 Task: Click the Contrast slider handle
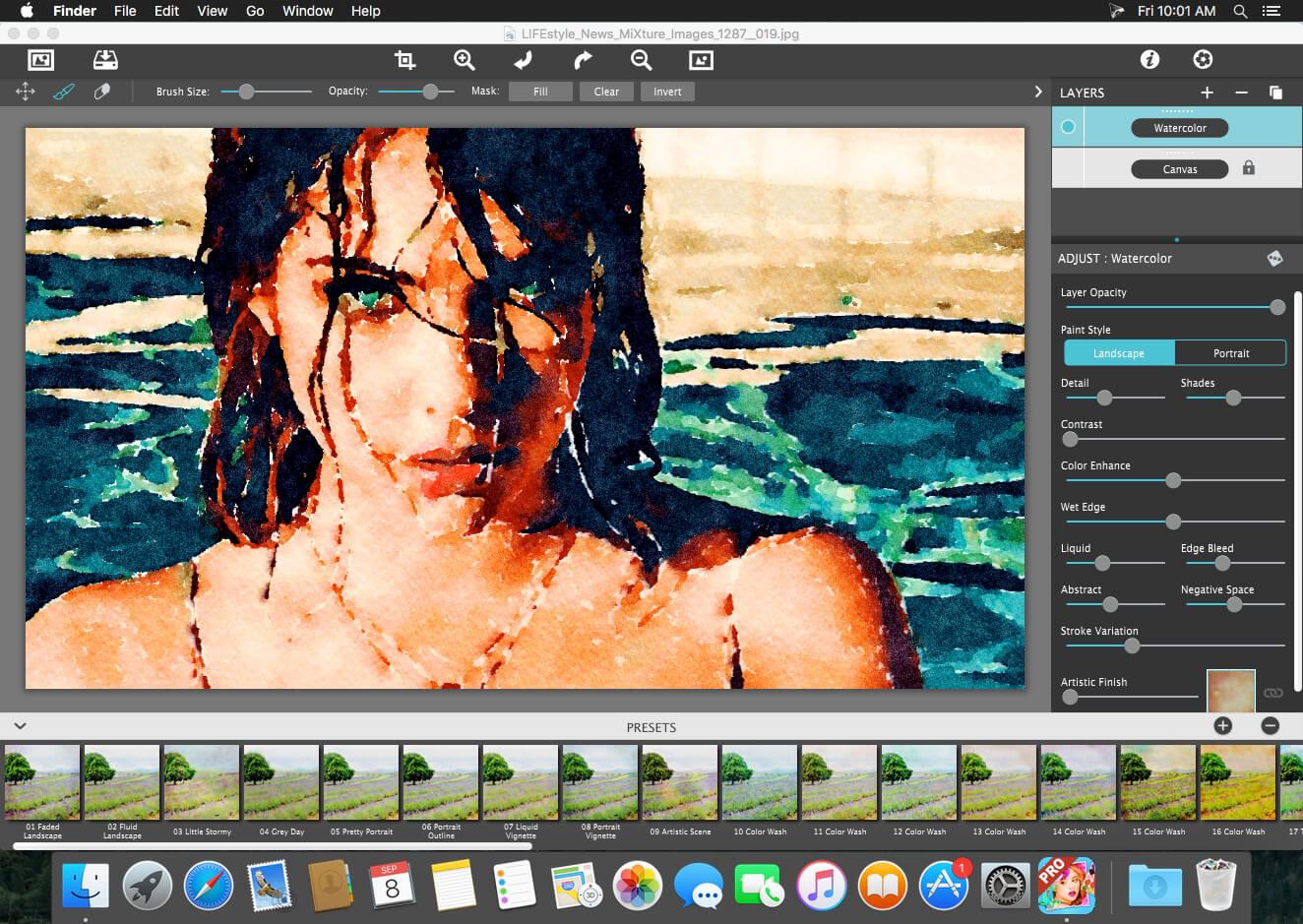[1070, 439]
